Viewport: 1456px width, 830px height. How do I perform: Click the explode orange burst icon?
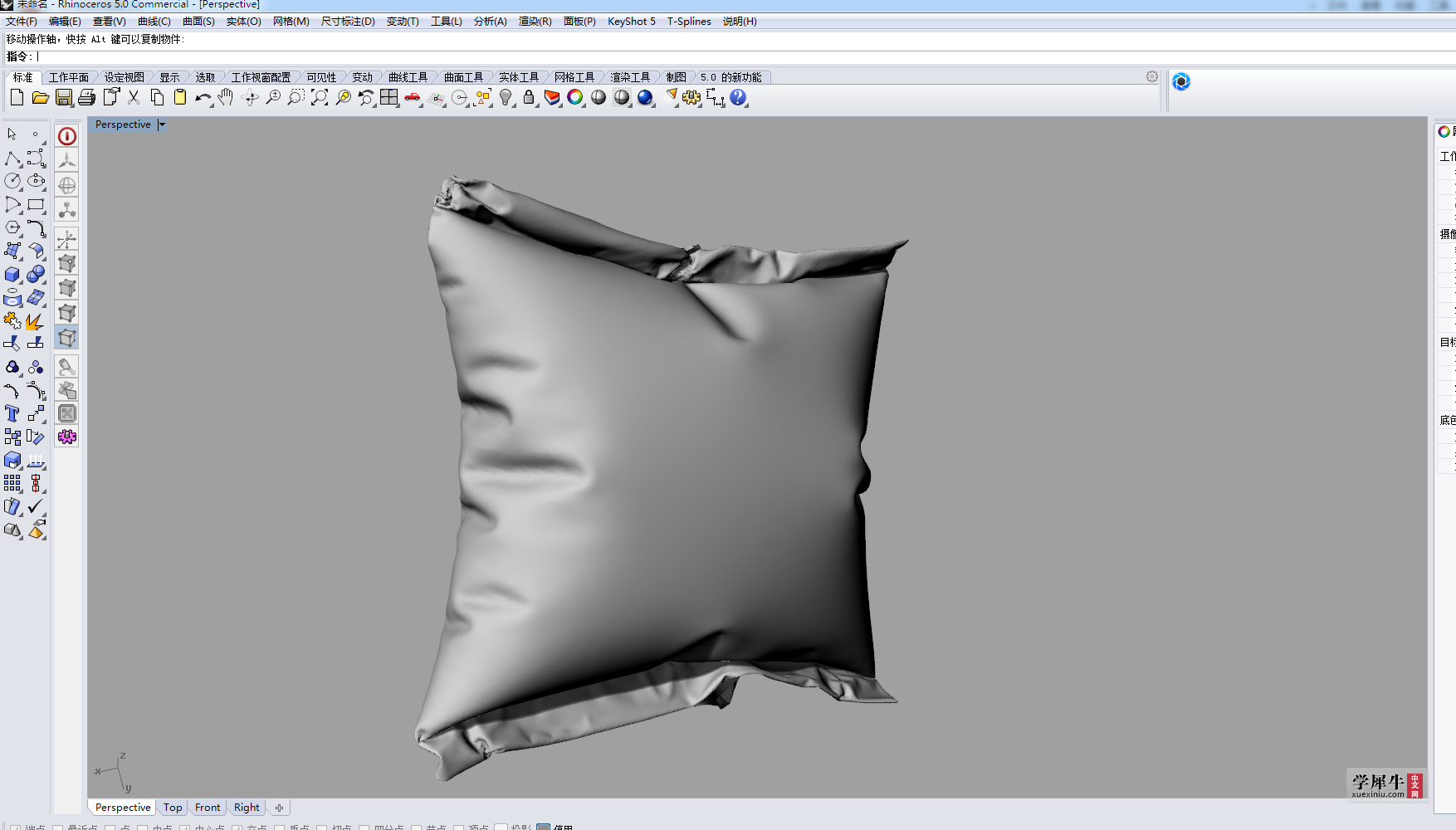[x=35, y=320]
